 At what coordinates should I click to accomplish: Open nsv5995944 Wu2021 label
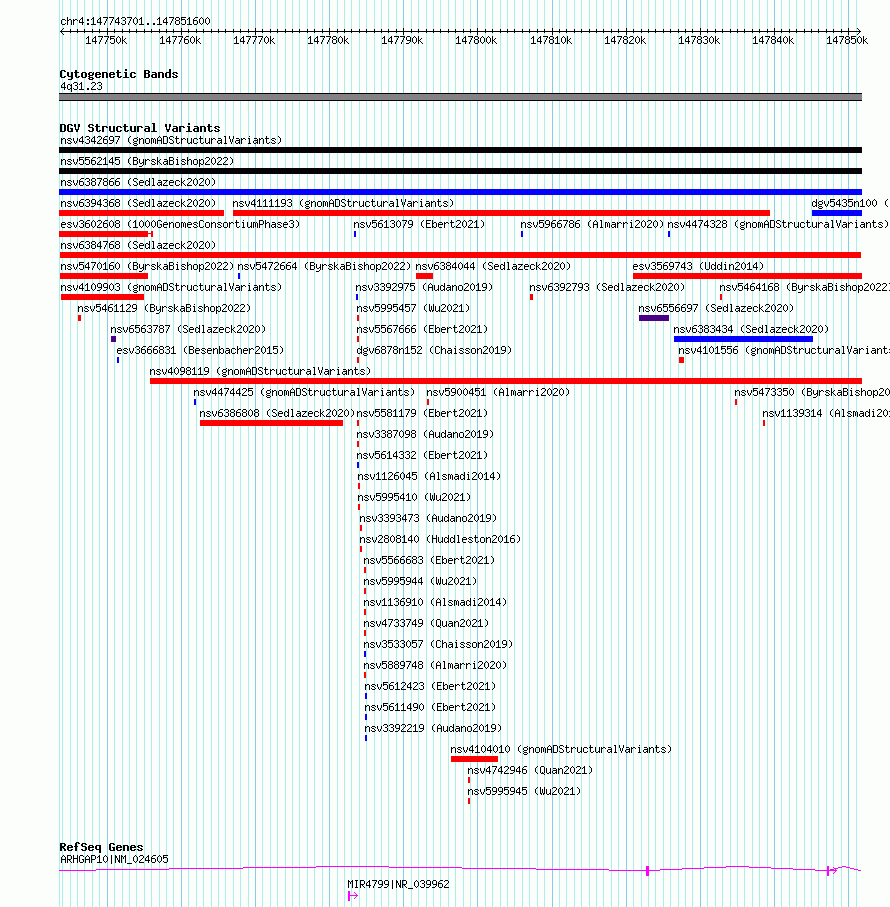click(420, 581)
